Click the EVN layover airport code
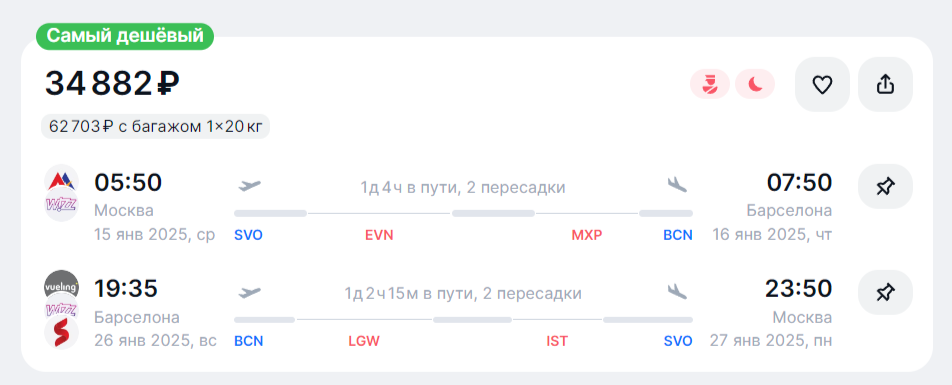This screenshot has height=385, width=952. (379, 235)
